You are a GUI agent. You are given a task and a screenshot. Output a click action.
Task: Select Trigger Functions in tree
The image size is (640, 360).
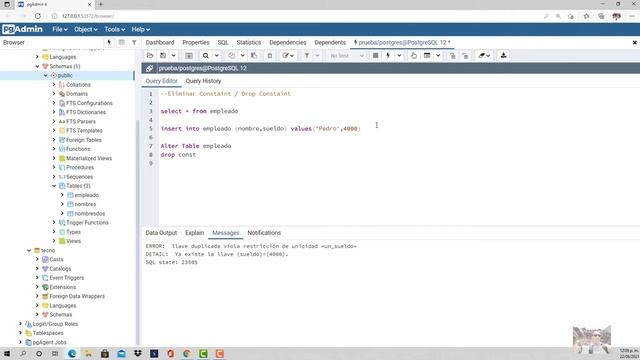87,222
